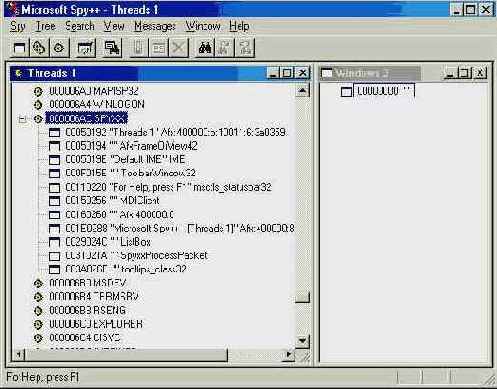Click the Threads 1 horizontal scrollbar right arrow

pyautogui.click(x=288, y=355)
